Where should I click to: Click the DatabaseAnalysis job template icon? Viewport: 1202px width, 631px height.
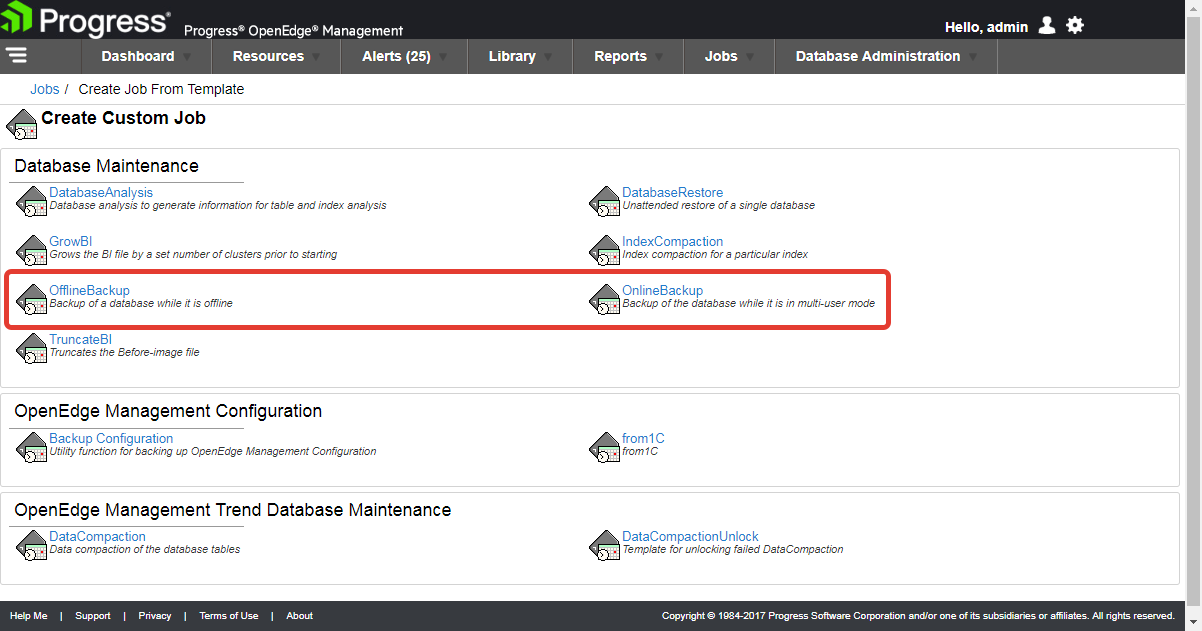(32, 201)
